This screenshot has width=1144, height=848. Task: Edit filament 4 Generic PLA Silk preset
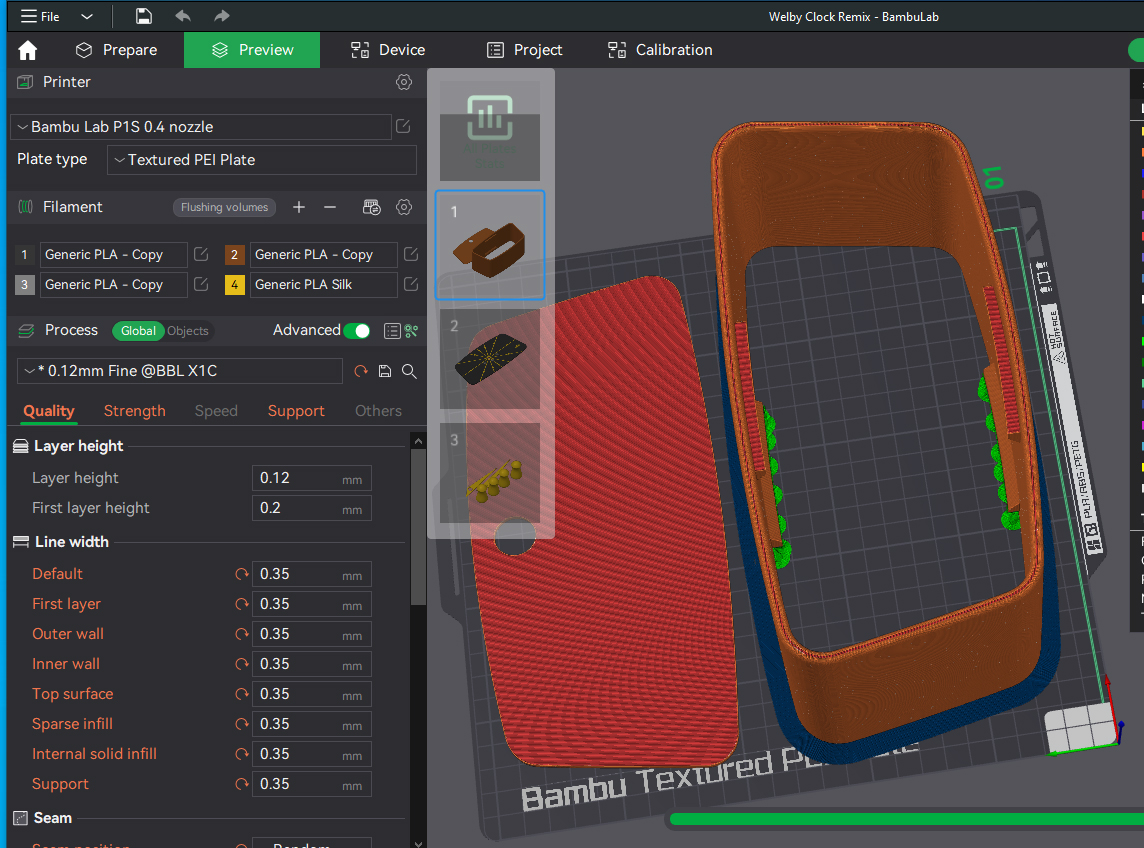click(x=410, y=285)
